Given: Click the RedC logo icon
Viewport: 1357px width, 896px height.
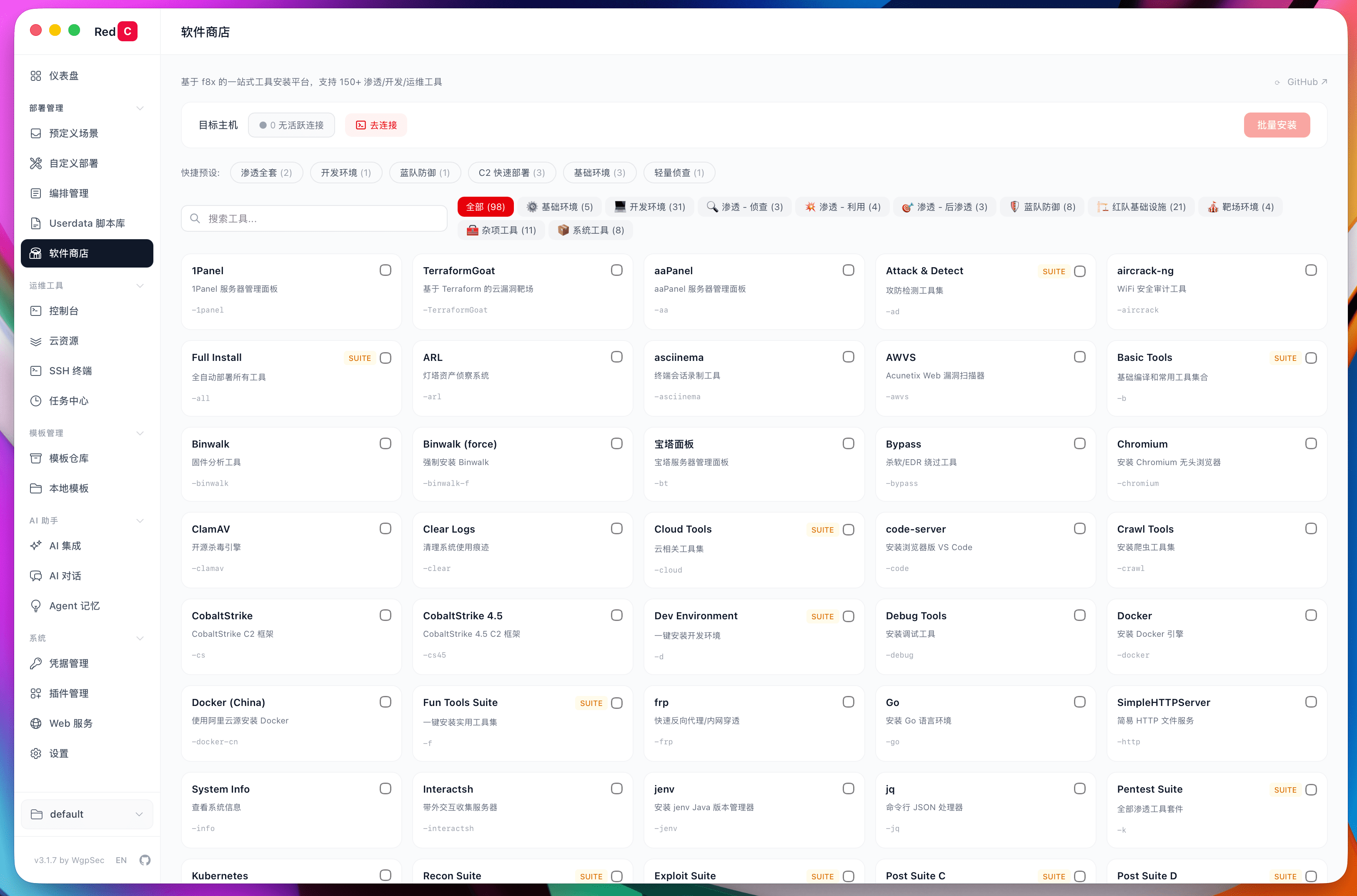Looking at the screenshot, I should (128, 31).
